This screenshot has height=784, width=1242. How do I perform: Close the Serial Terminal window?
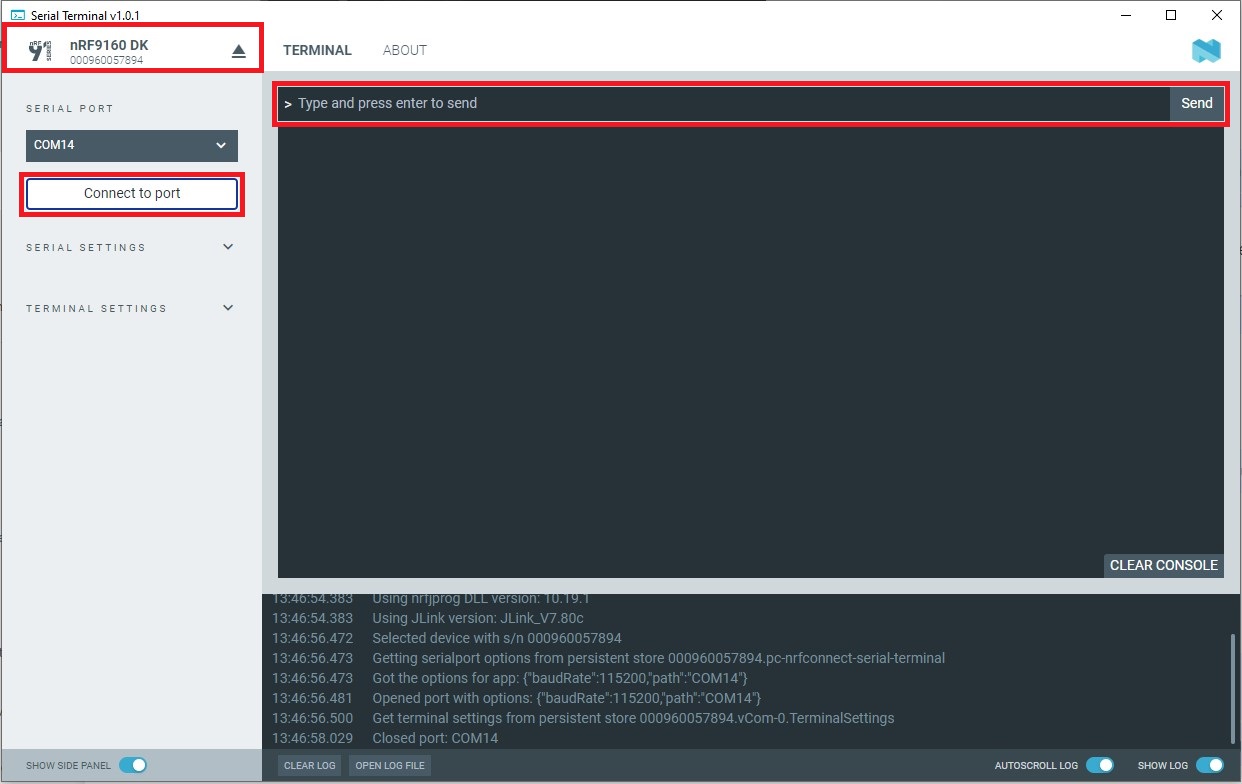pos(1216,15)
